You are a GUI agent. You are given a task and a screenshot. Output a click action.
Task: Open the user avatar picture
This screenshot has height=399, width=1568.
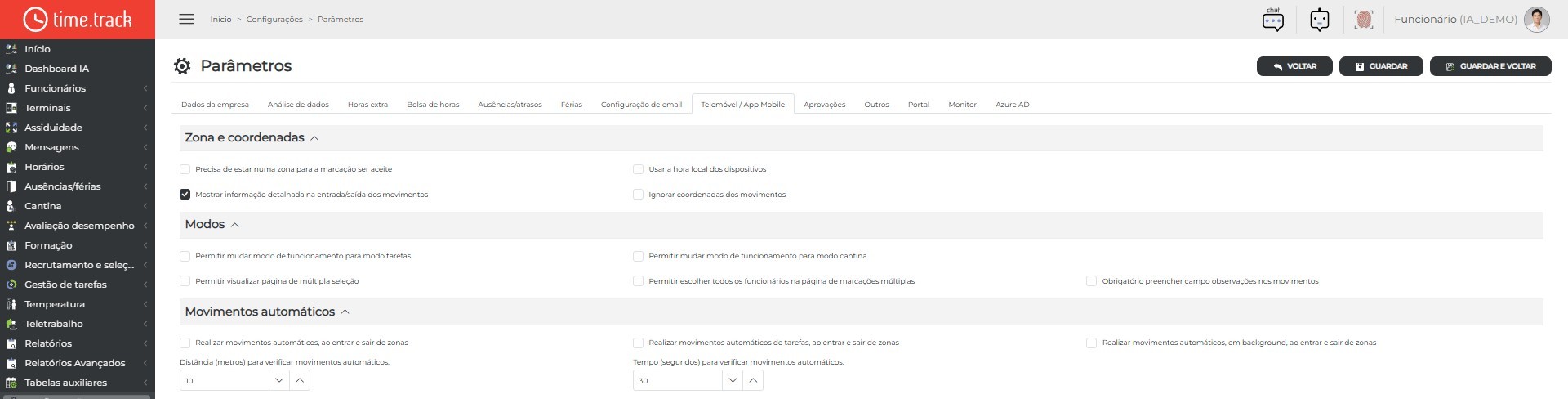tap(1536, 20)
